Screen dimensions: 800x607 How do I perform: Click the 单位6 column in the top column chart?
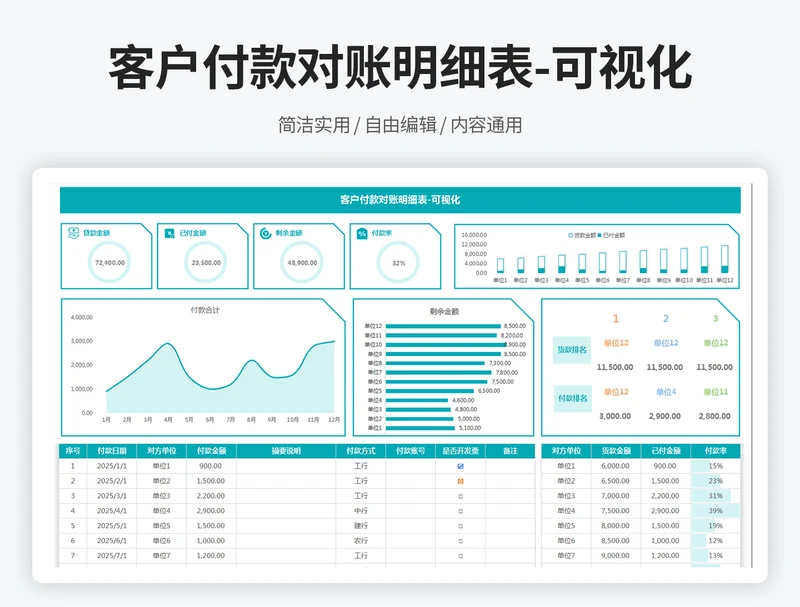tap(602, 262)
